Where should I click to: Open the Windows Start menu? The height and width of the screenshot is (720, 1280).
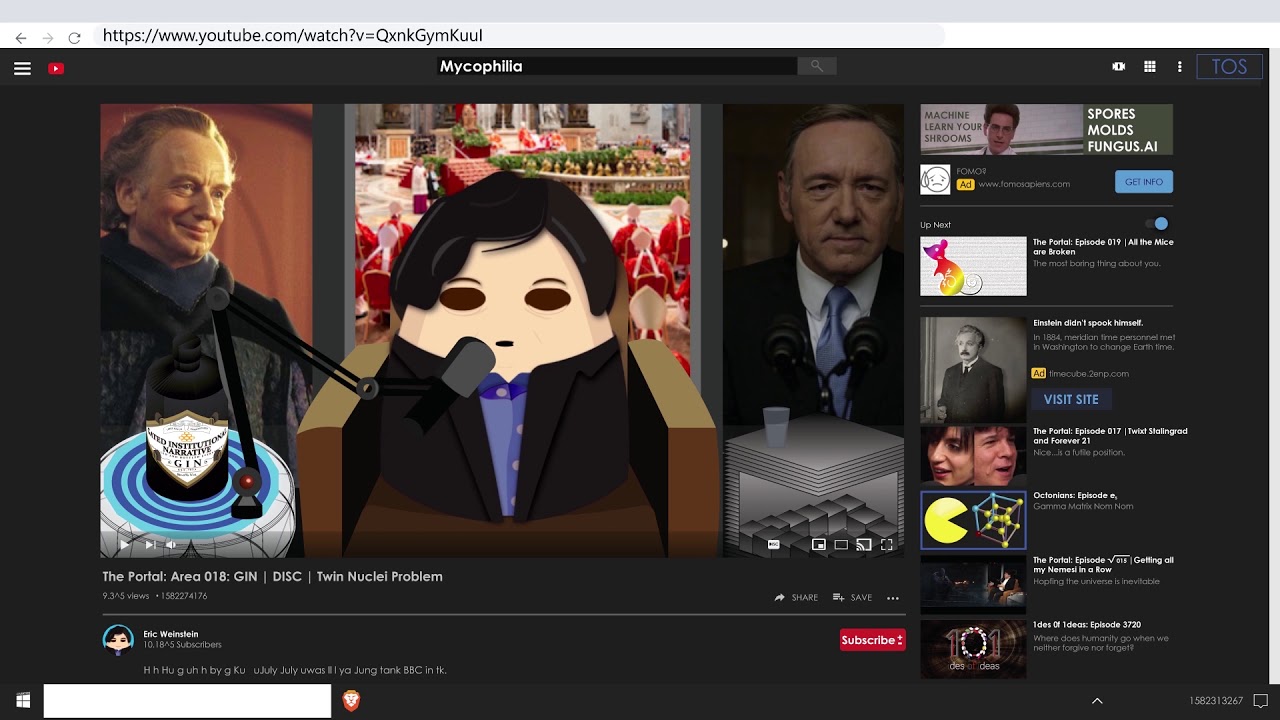[x=22, y=700]
